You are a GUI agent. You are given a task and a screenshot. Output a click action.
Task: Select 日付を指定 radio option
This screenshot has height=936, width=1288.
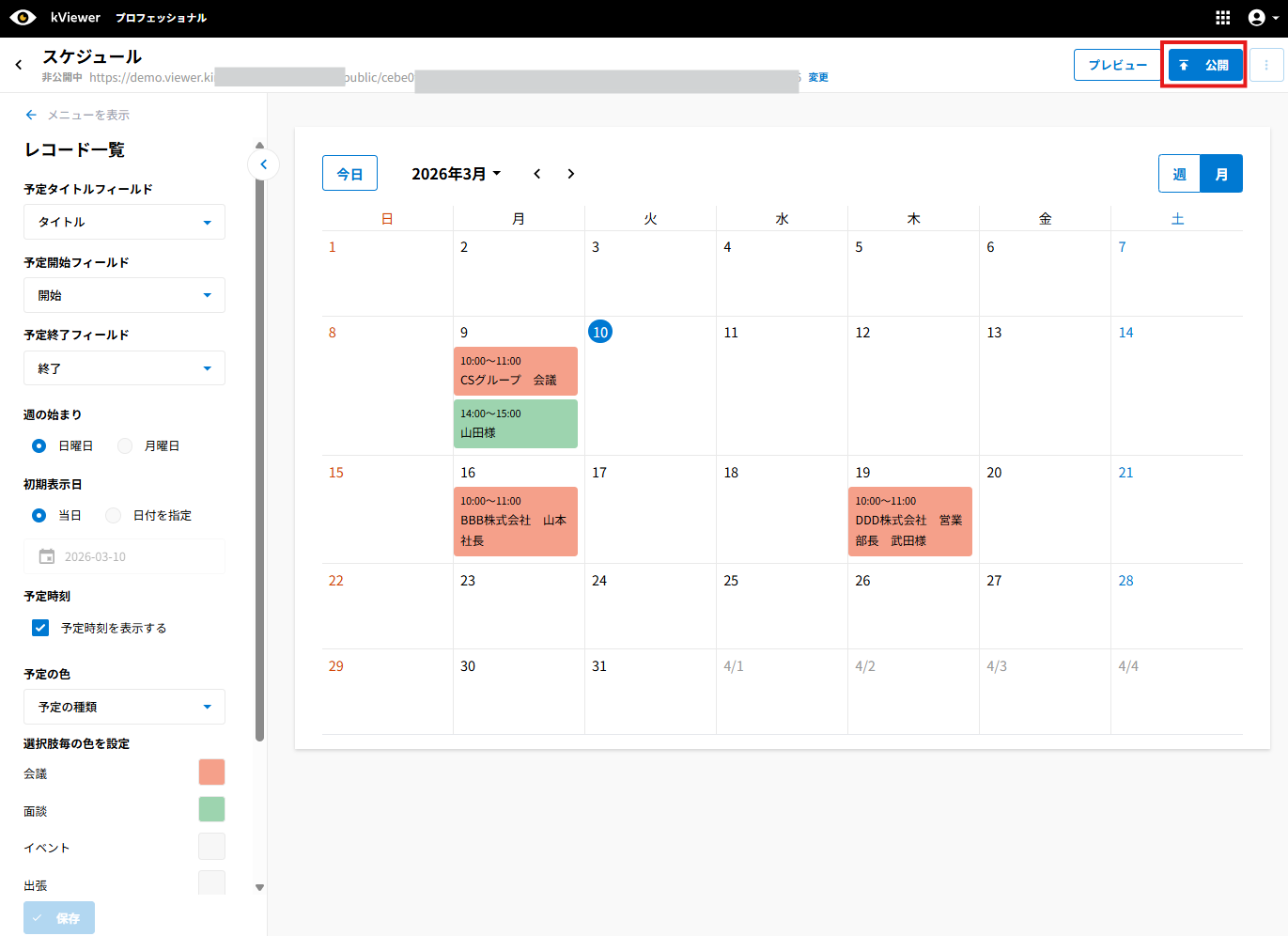[114, 516]
